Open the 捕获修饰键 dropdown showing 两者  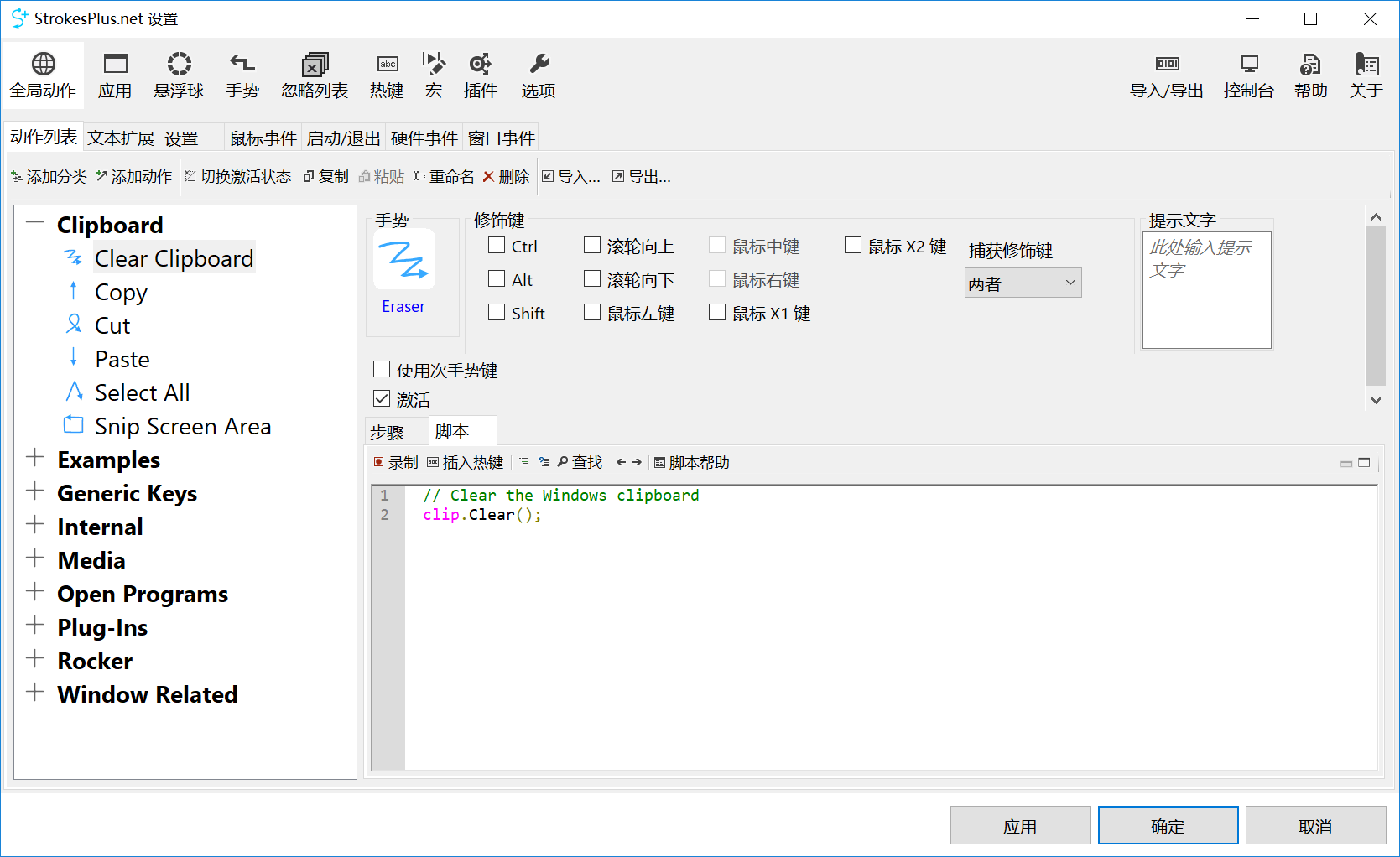point(1023,283)
